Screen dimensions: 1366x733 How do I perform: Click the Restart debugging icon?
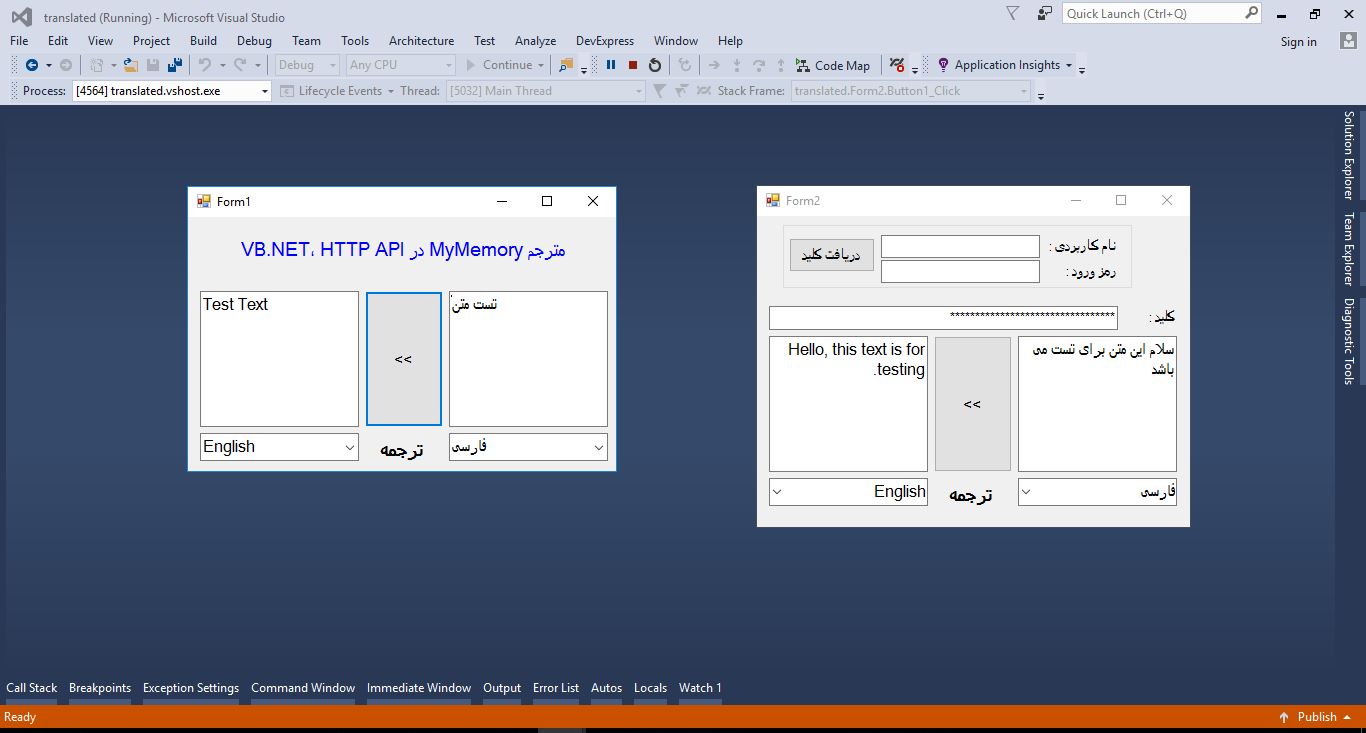(655, 65)
